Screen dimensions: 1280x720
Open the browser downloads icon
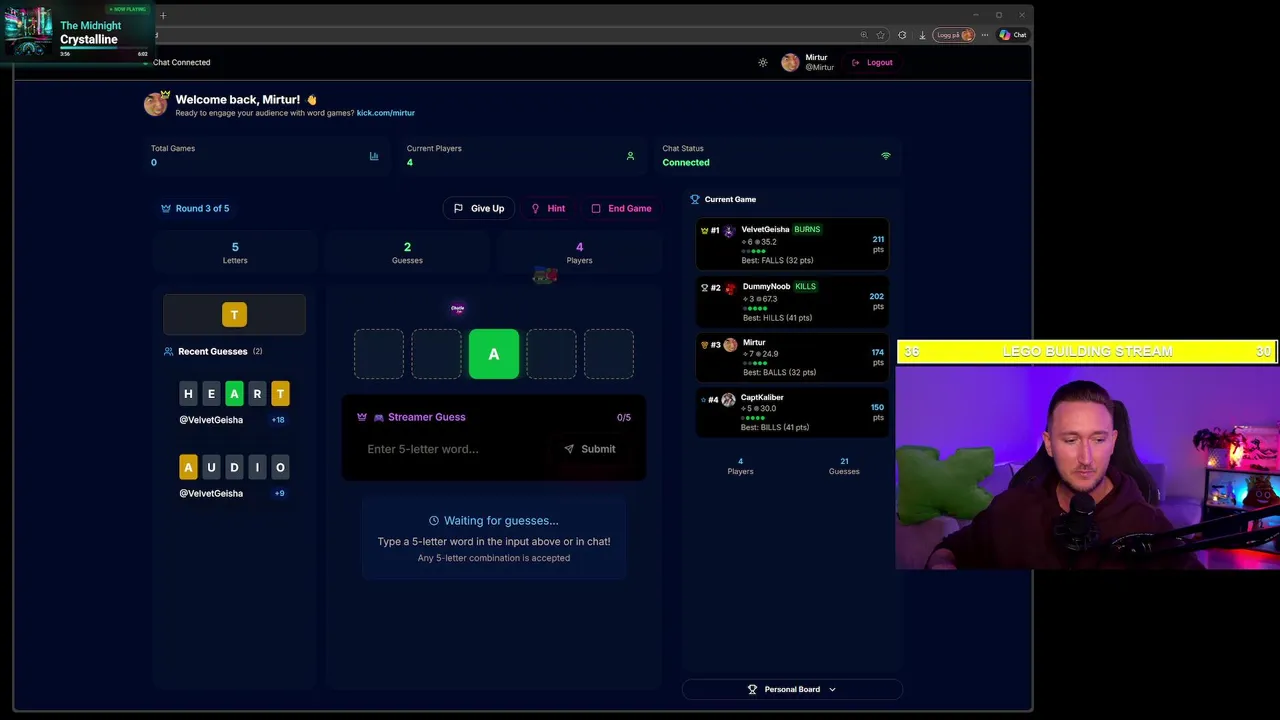click(x=922, y=35)
